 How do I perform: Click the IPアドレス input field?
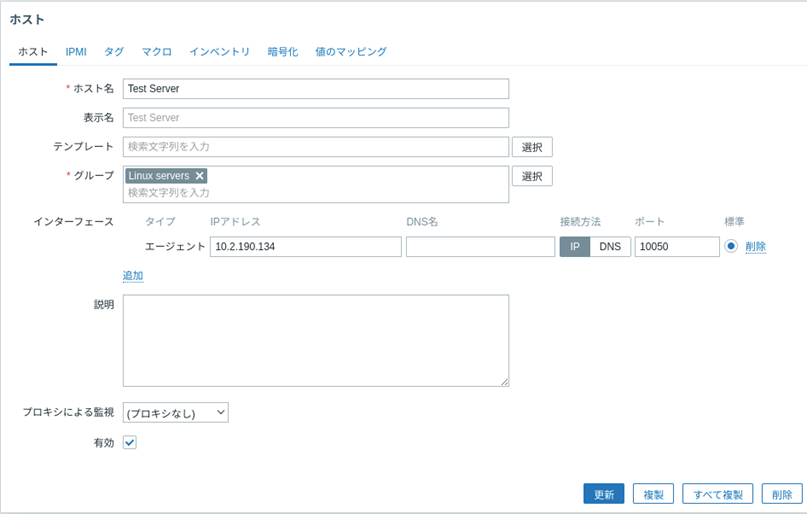point(305,247)
